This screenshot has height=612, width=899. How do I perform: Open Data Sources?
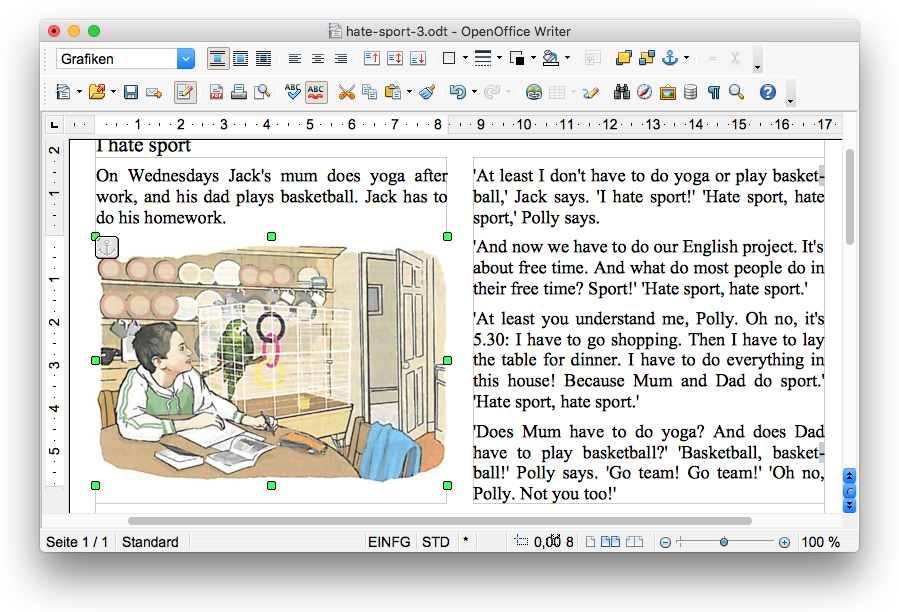click(x=690, y=92)
